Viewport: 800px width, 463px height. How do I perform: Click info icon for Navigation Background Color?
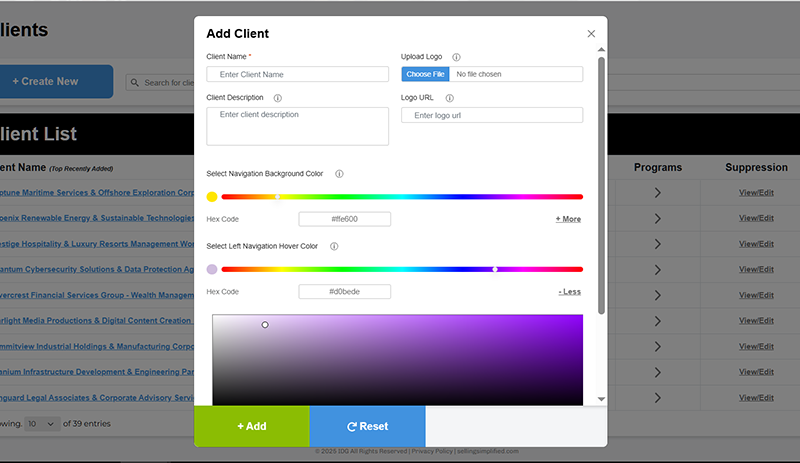[339, 174]
